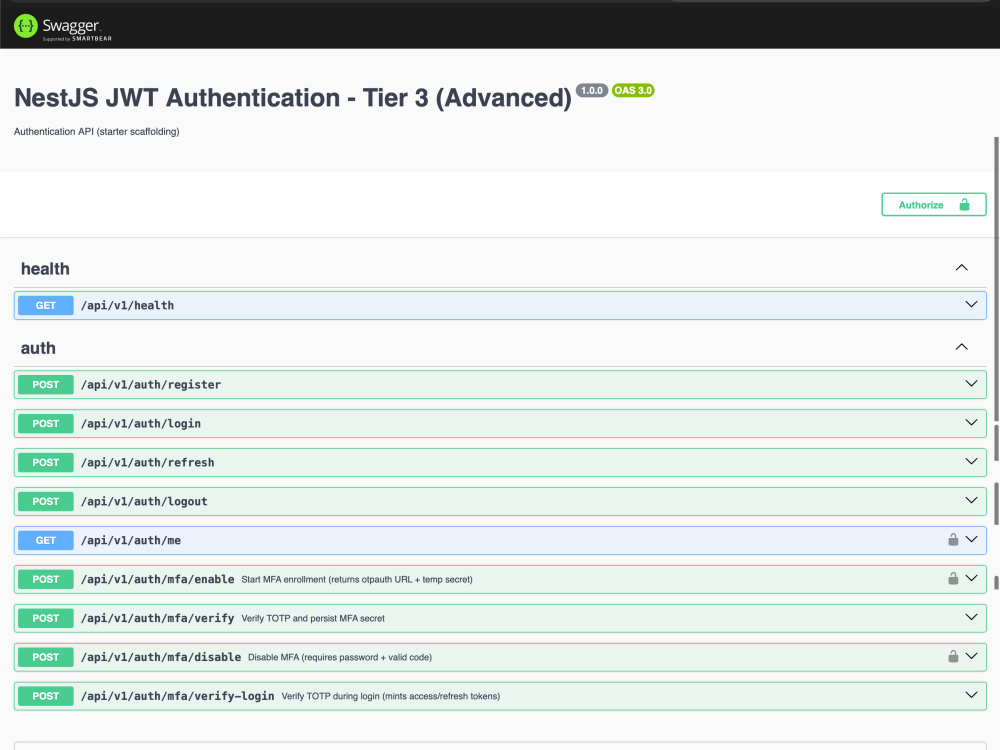Click 'Authentication API (starter scaffolding)' description
Image resolution: width=1000 pixels, height=750 pixels.
[97, 131]
